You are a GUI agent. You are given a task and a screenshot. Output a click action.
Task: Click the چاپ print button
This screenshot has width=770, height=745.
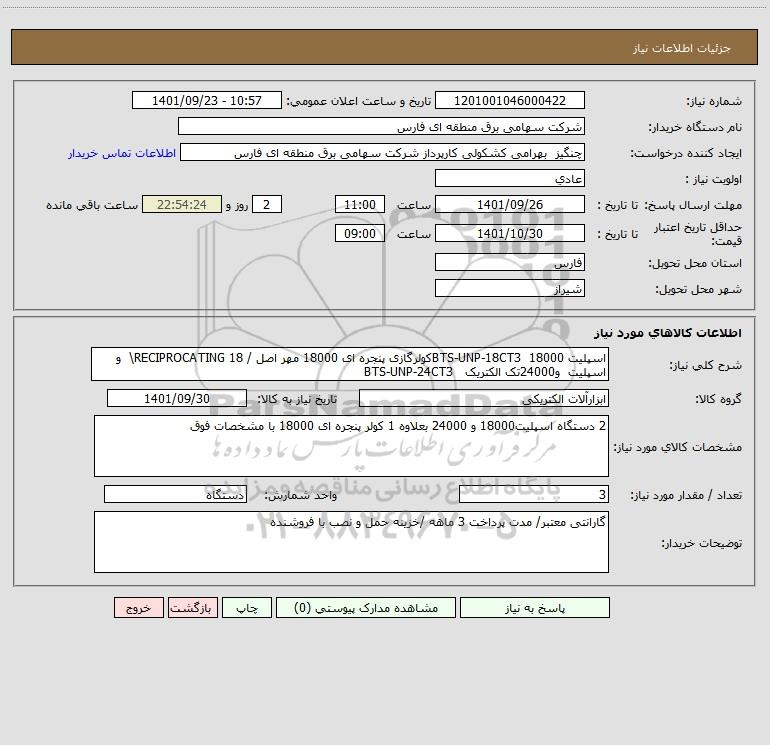tap(247, 607)
